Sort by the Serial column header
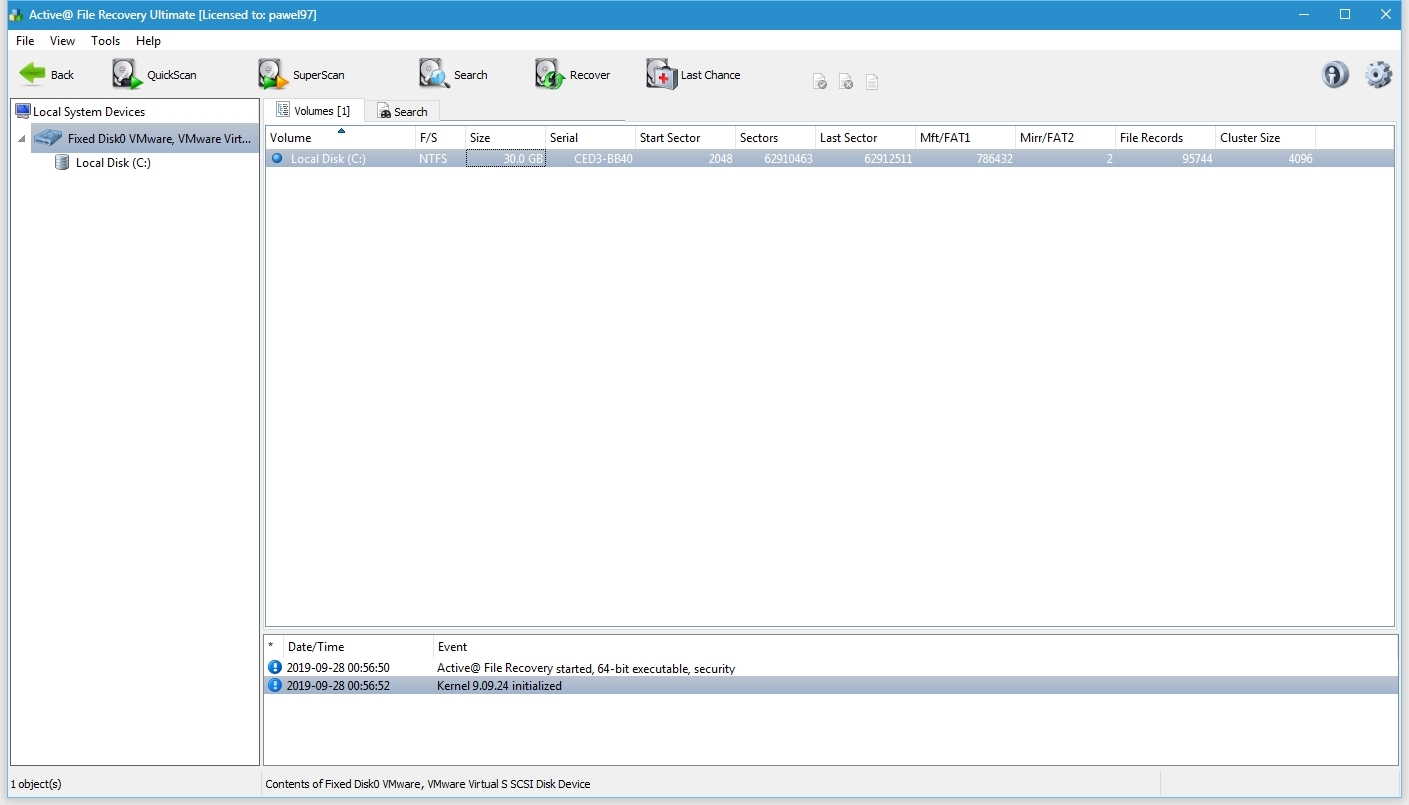Screen dimensions: 1409x805 pos(590,138)
